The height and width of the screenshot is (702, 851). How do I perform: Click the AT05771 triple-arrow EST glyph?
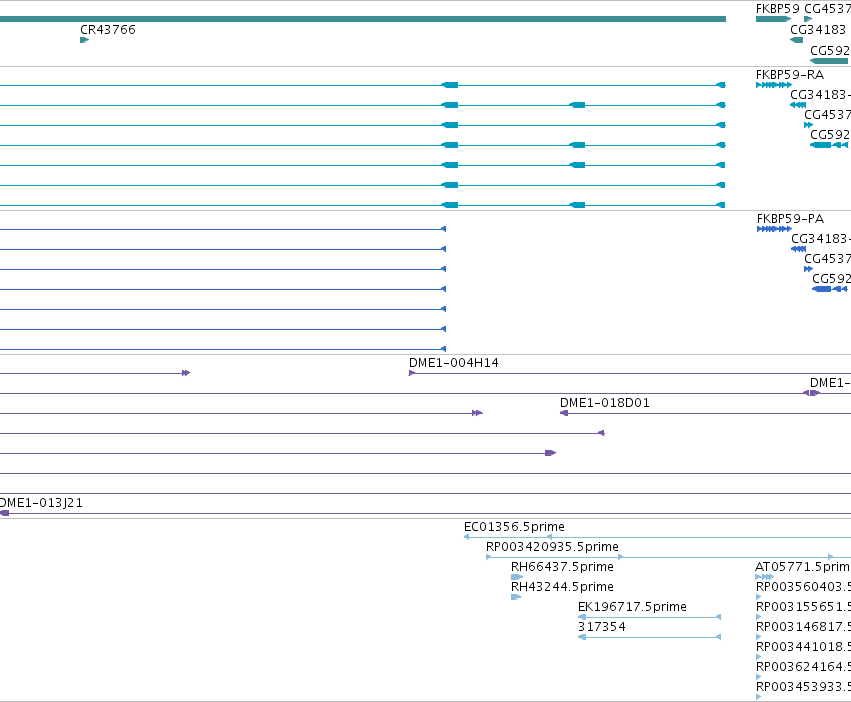[764, 577]
